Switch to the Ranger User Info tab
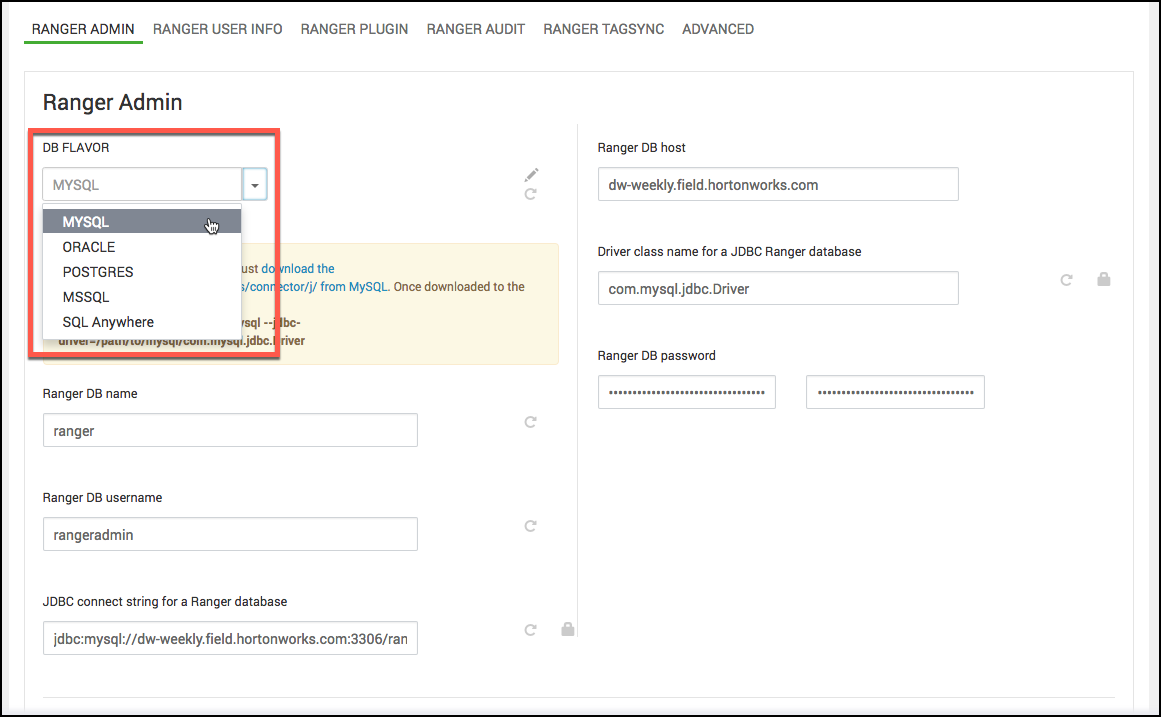Viewport: 1161px width, 717px height. pos(217,29)
